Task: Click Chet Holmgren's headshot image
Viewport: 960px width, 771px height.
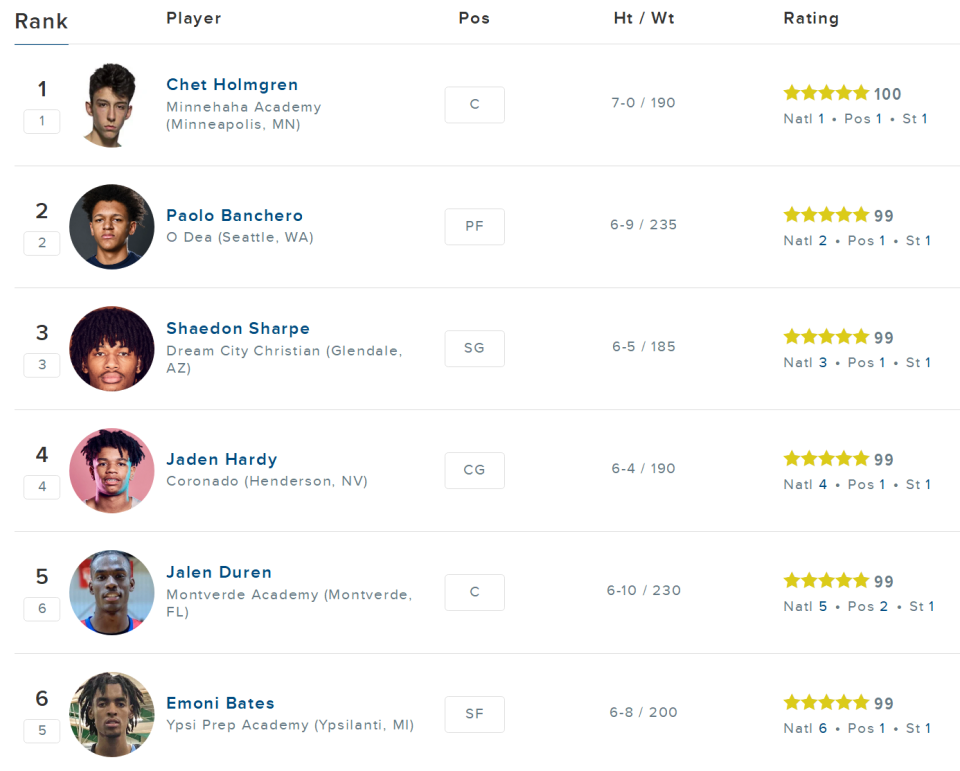Action: pyautogui.click(x=110, y=105)
